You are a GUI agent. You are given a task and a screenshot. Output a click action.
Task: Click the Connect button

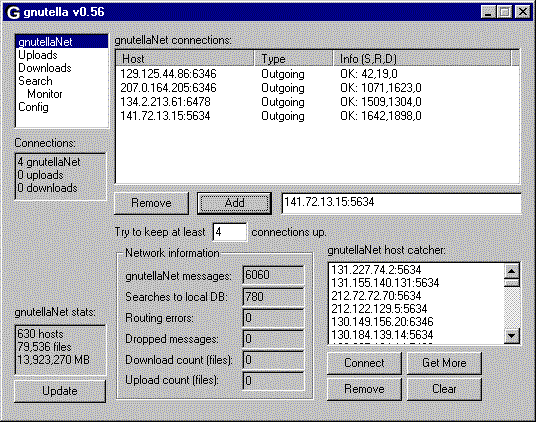364,363
